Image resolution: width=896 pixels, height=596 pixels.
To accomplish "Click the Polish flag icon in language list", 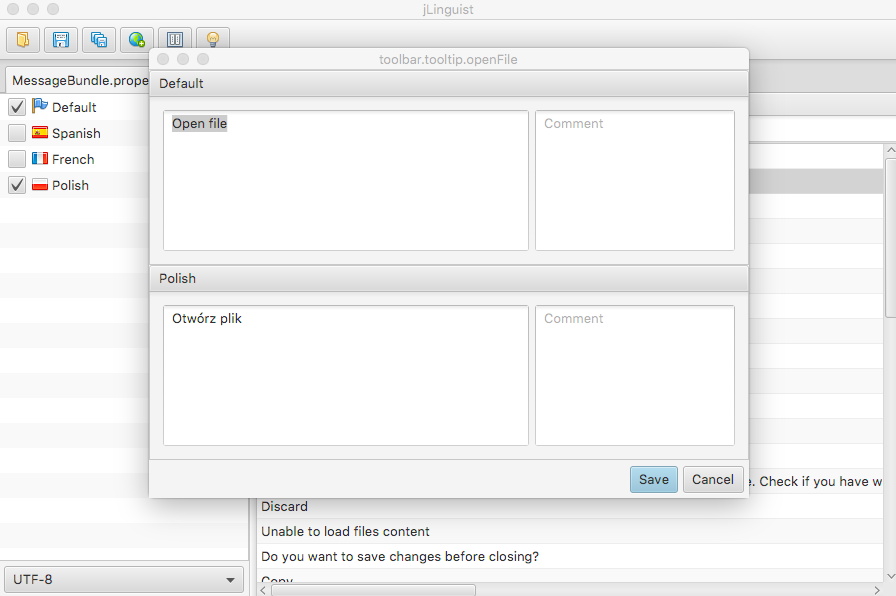I will coord(40,185).
